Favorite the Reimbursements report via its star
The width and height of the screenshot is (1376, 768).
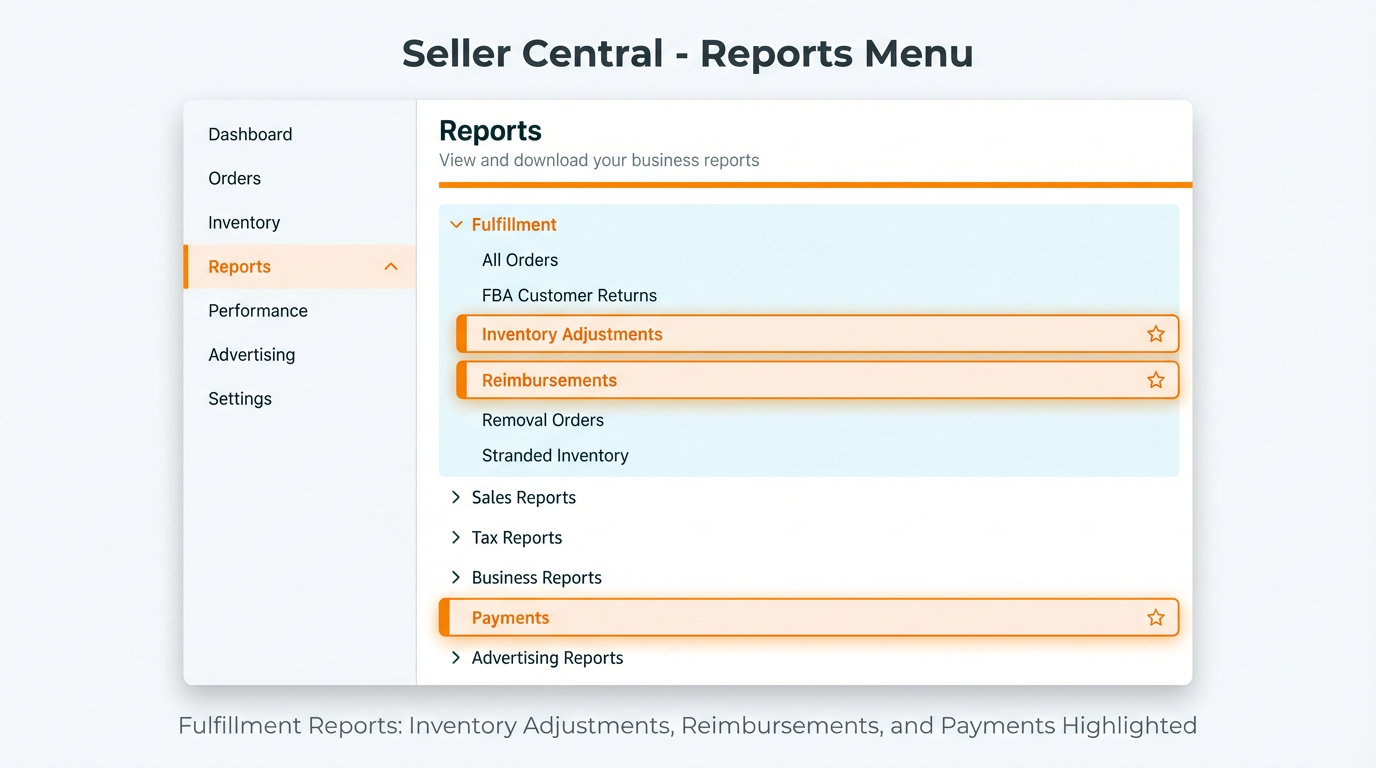coord(1155,380)
